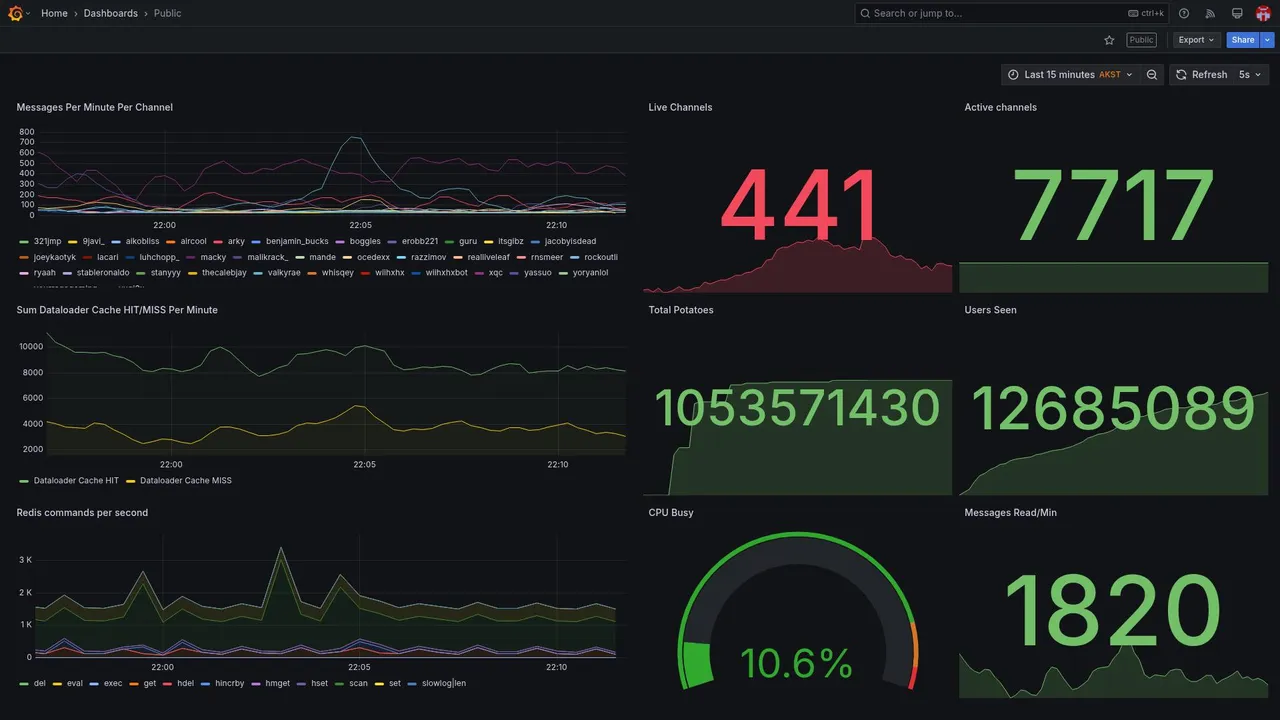This screenshot has width=1280, height=720.
Task: Click the Public badge
Action: [1141, 40]
